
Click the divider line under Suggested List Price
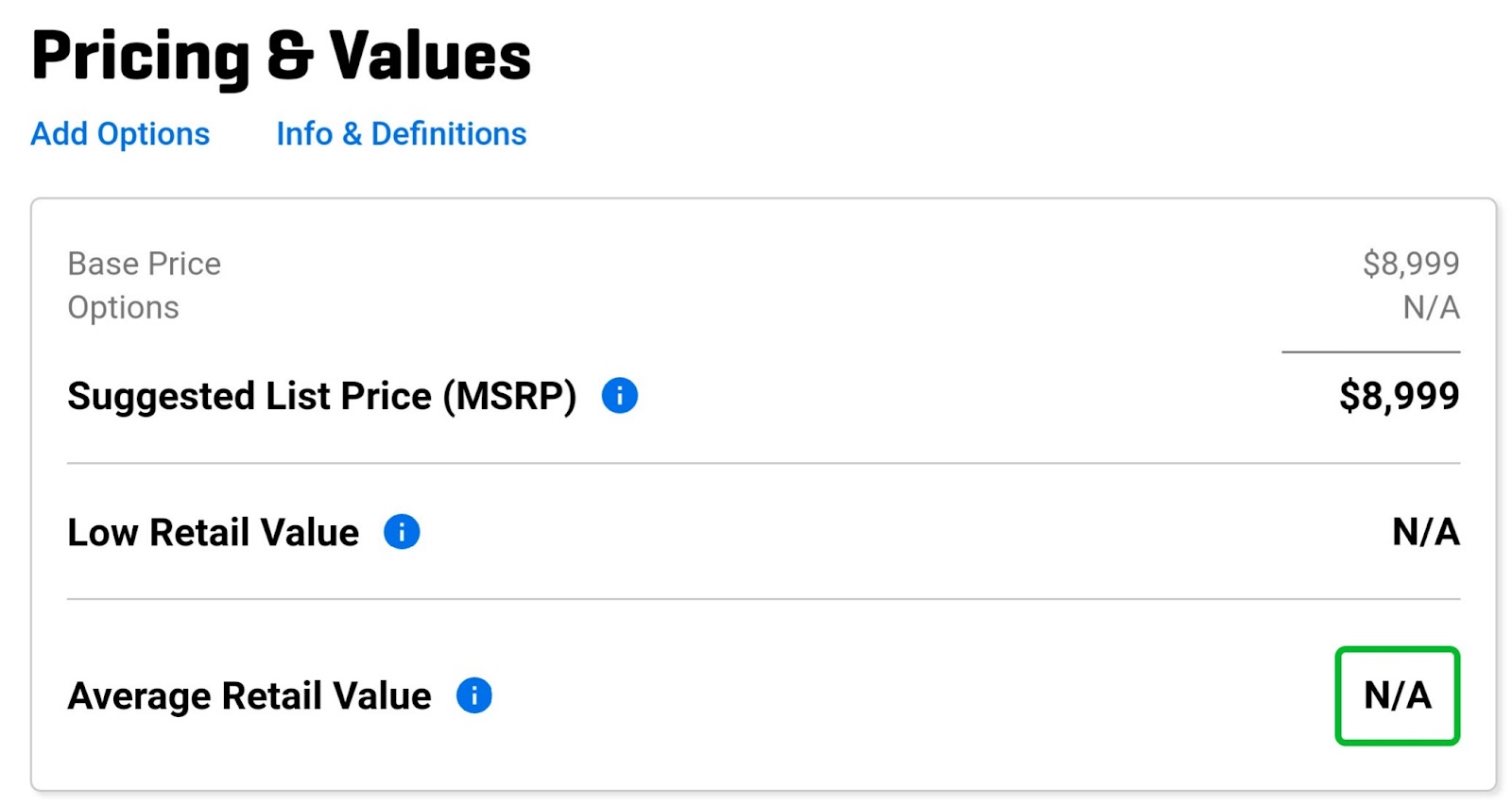click(x=764, y=463)
